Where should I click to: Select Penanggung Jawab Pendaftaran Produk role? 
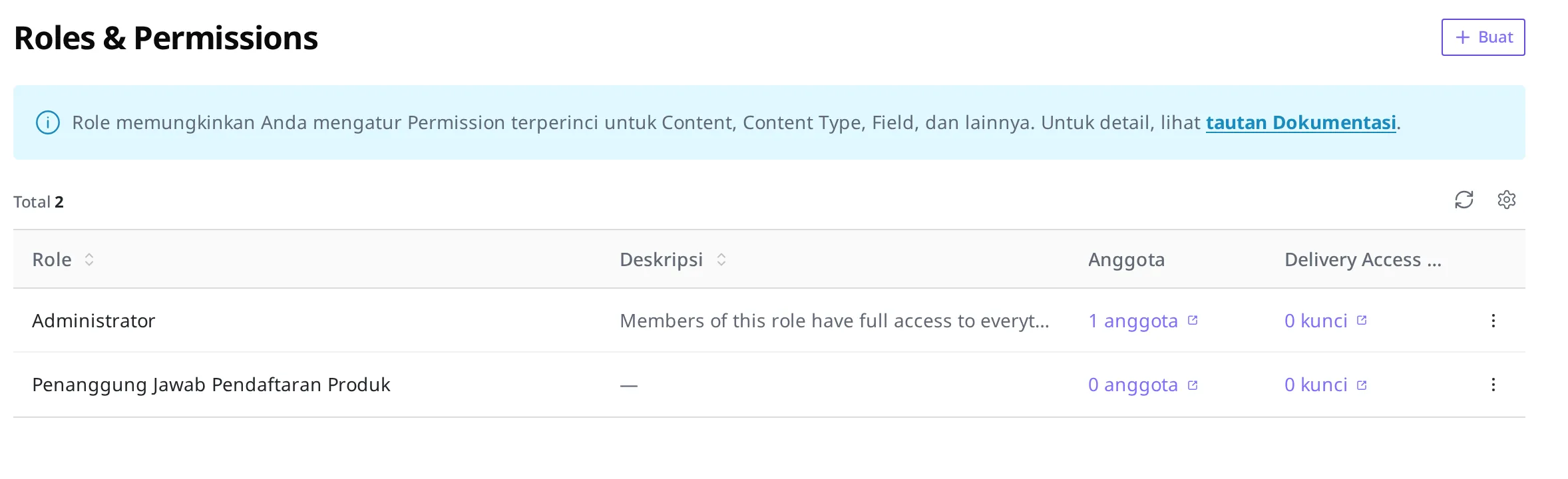[211, 385]
